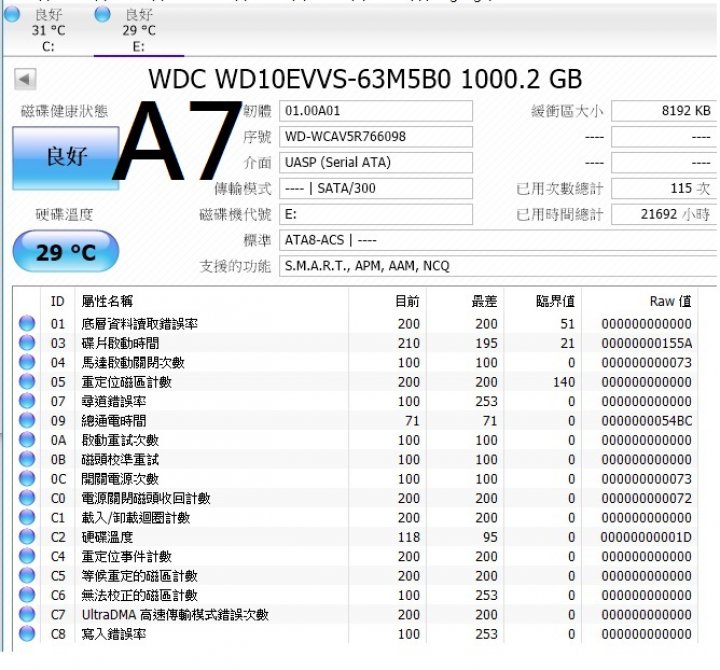Screen dimensions: 720x670
Task: Click the transfer mode field SATA/300
Action: point(376,188)
